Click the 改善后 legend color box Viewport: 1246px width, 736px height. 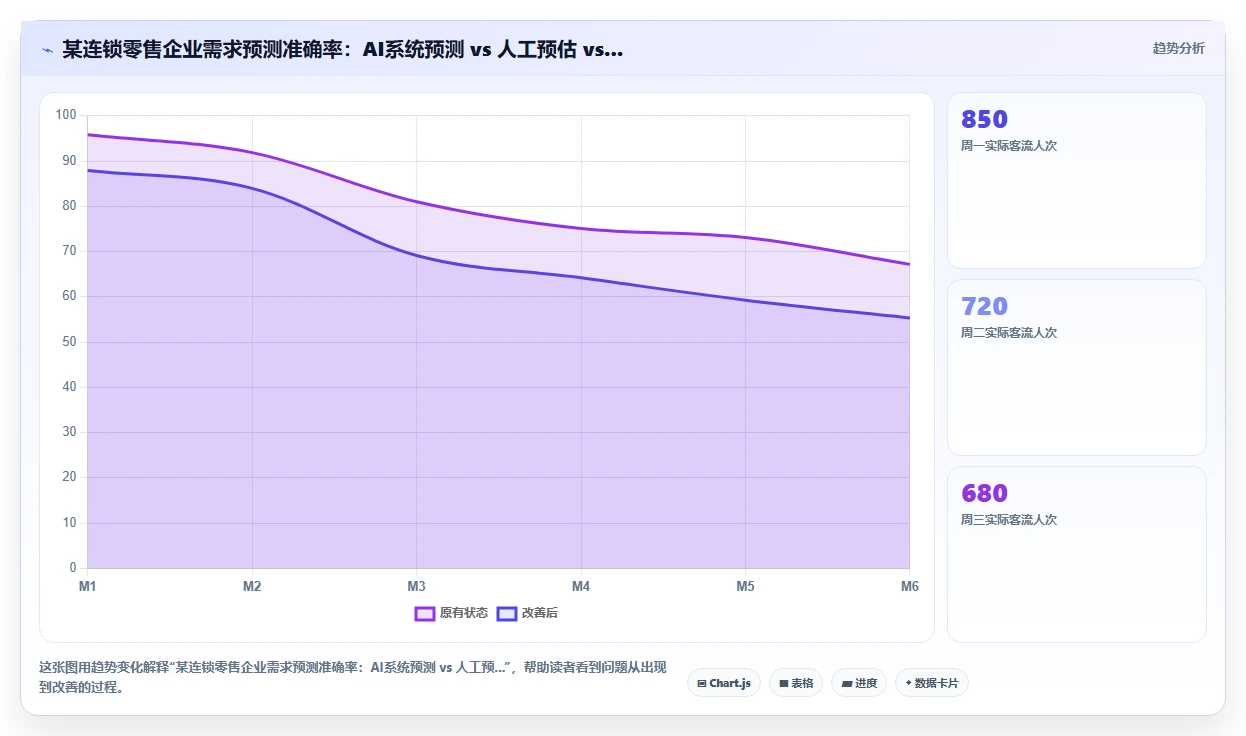click(507, 613)
